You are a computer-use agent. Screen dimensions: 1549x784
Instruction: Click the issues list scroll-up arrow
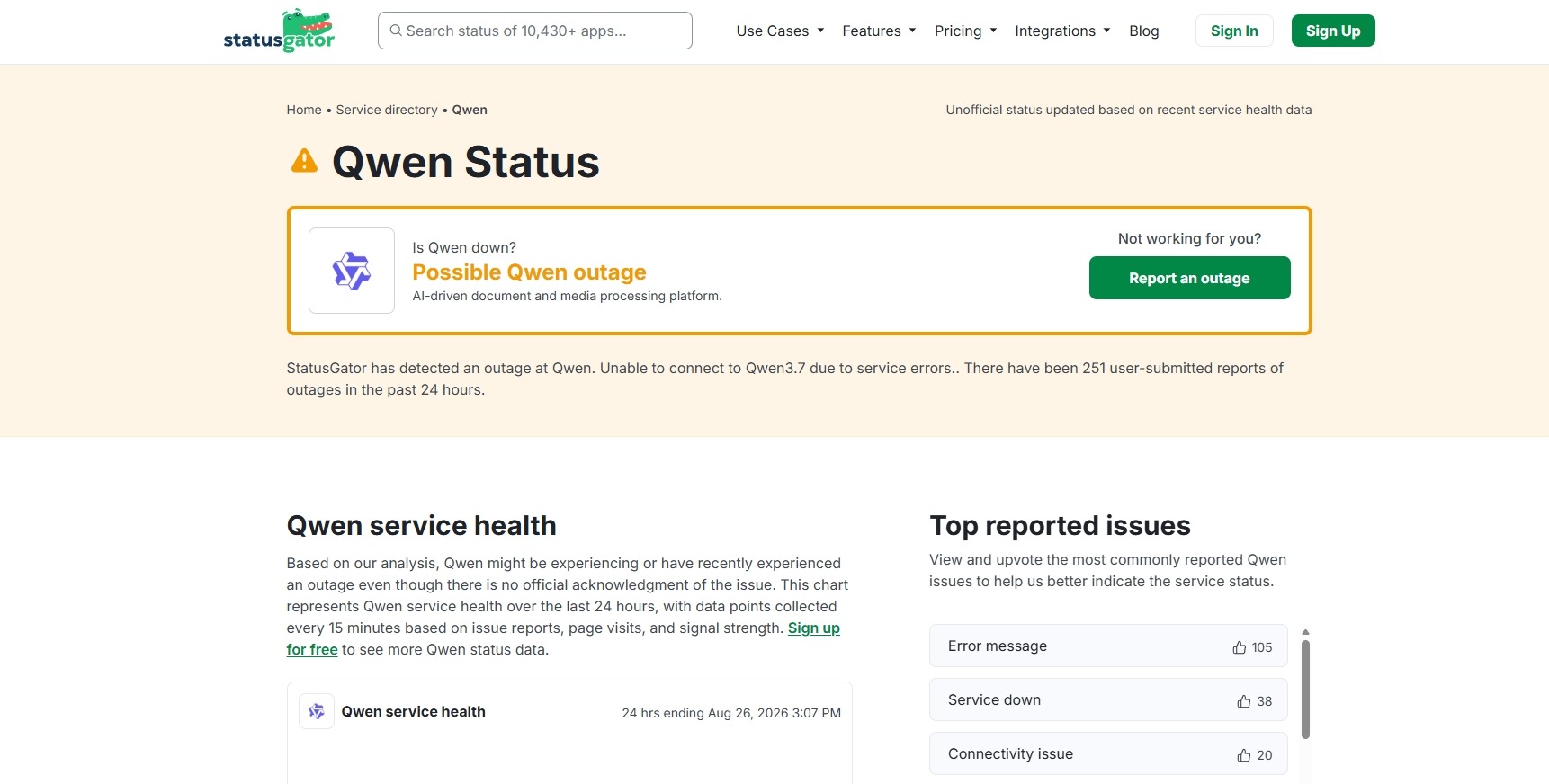[x=1305, y=632]
